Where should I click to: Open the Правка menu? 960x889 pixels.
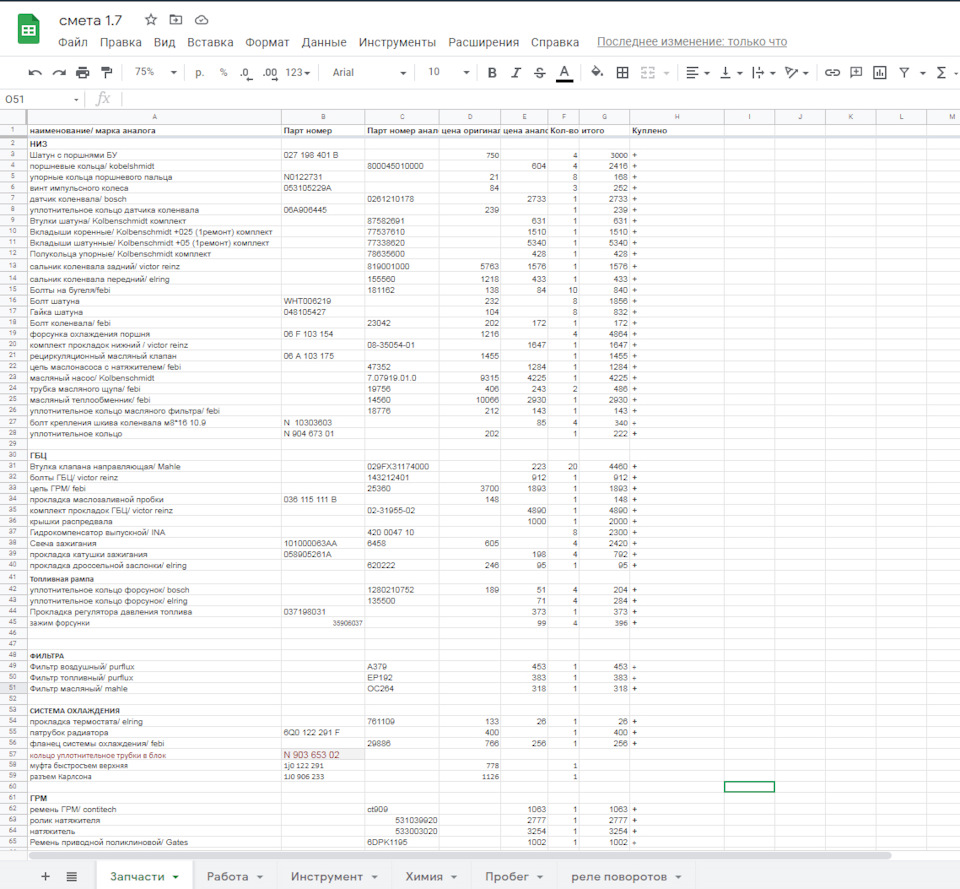coord(121,42)
